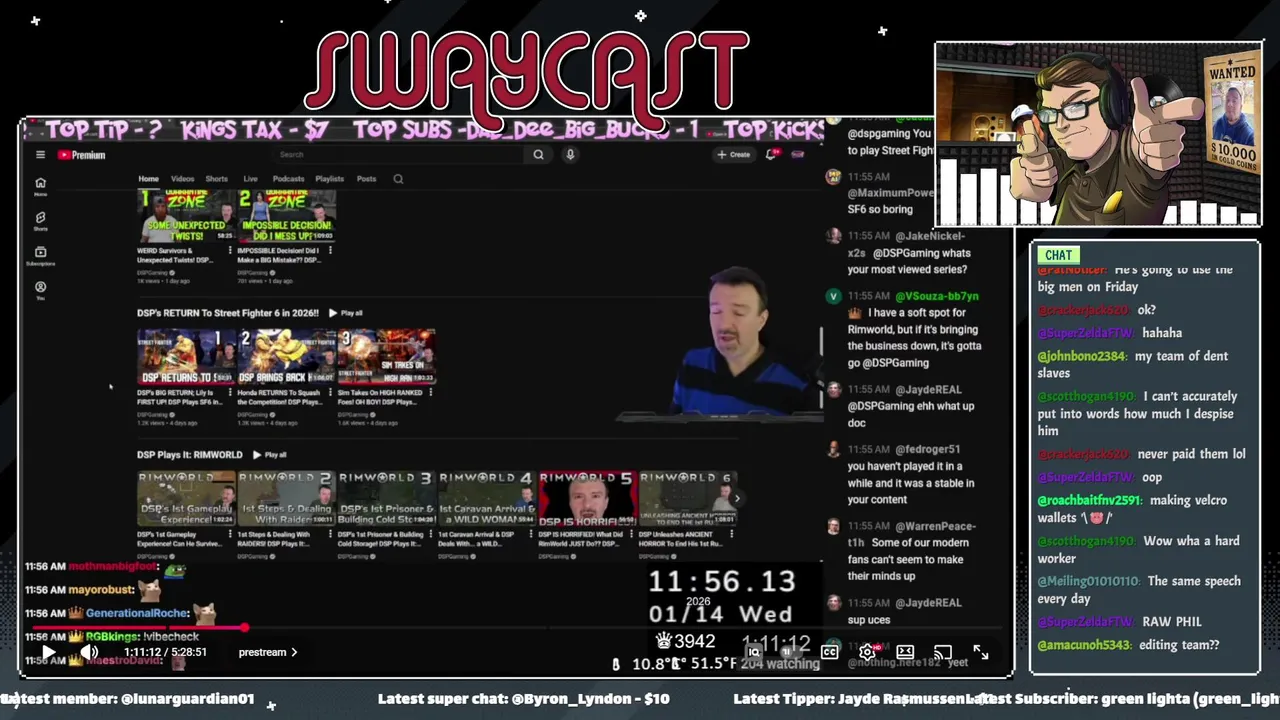This screenshot has height=720, width=1280.
Task: Open three-dot menu for '1st Steps & Dealing' video
Action: 331,536
